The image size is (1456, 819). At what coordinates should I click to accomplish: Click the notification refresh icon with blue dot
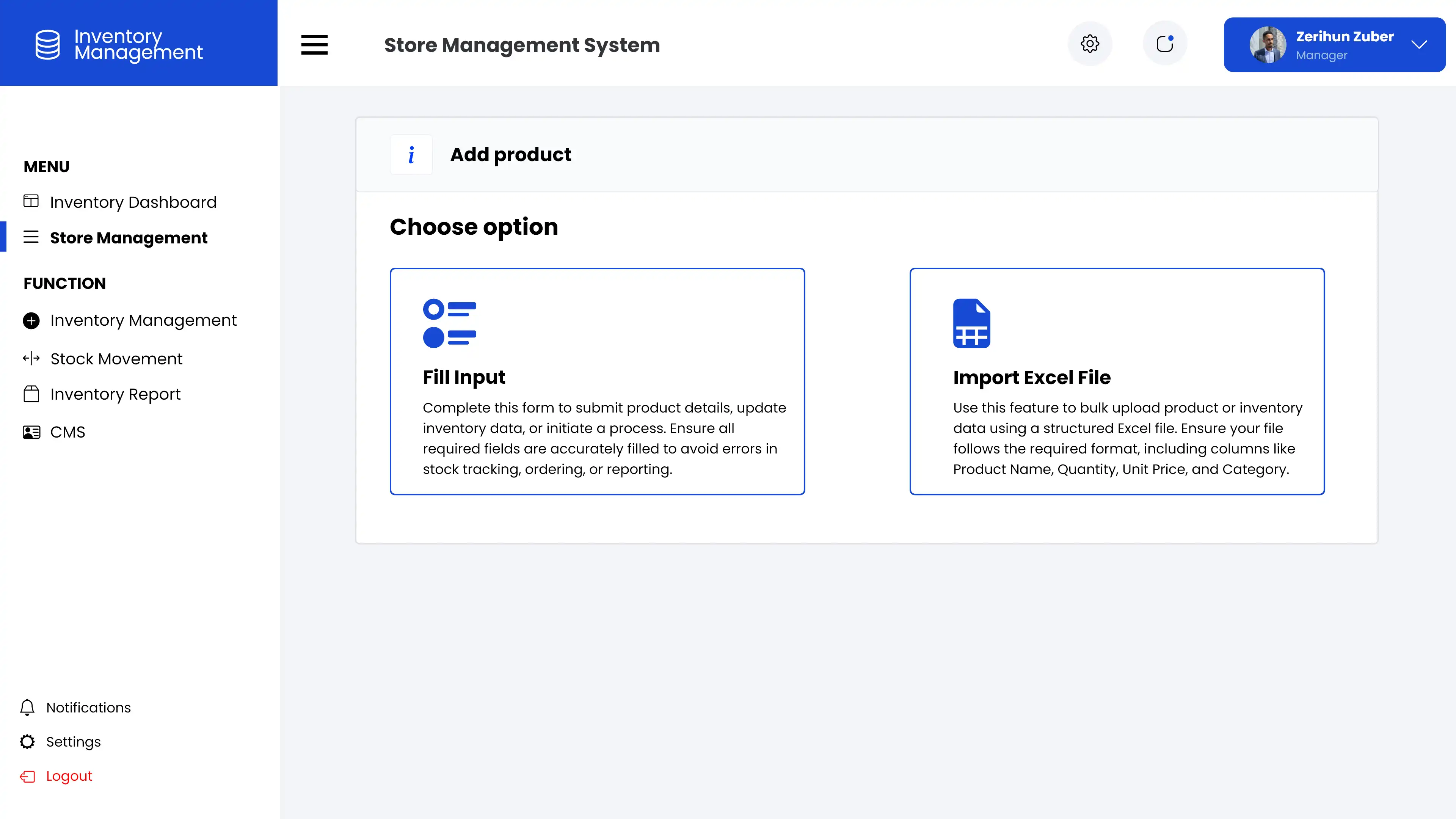[1165, 44]
